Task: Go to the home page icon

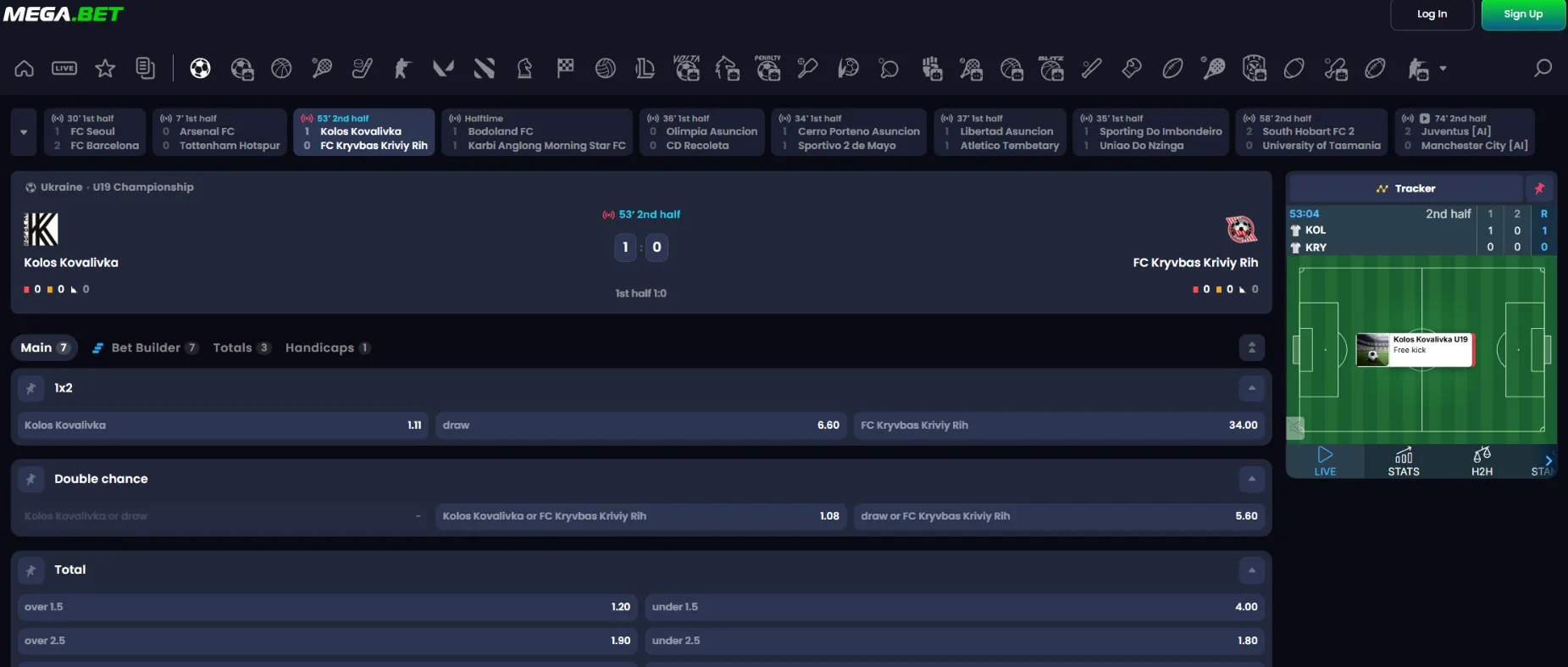Action: pos(24,69)
